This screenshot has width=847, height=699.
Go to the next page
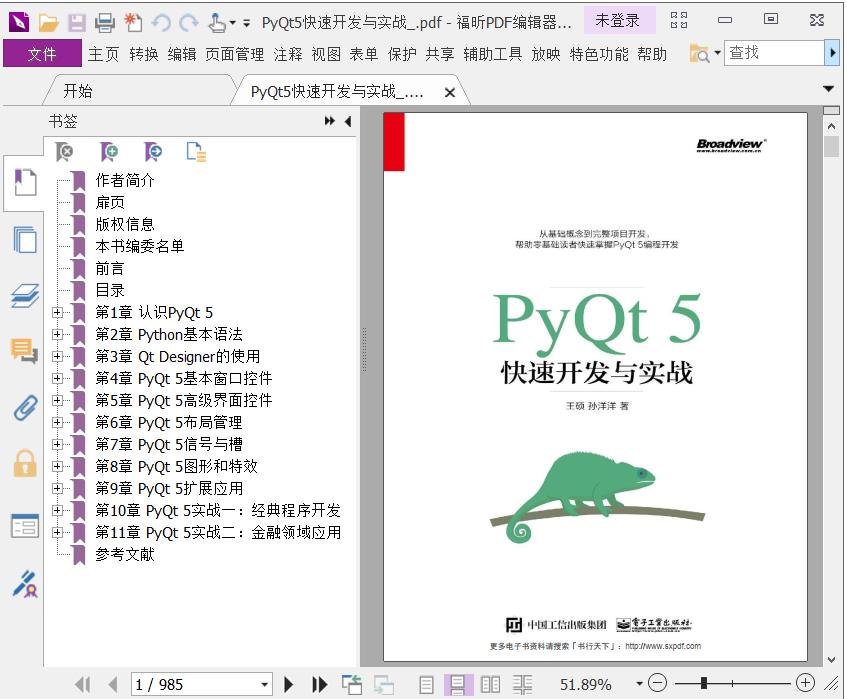pyautogui.click(x=289, y=685)
